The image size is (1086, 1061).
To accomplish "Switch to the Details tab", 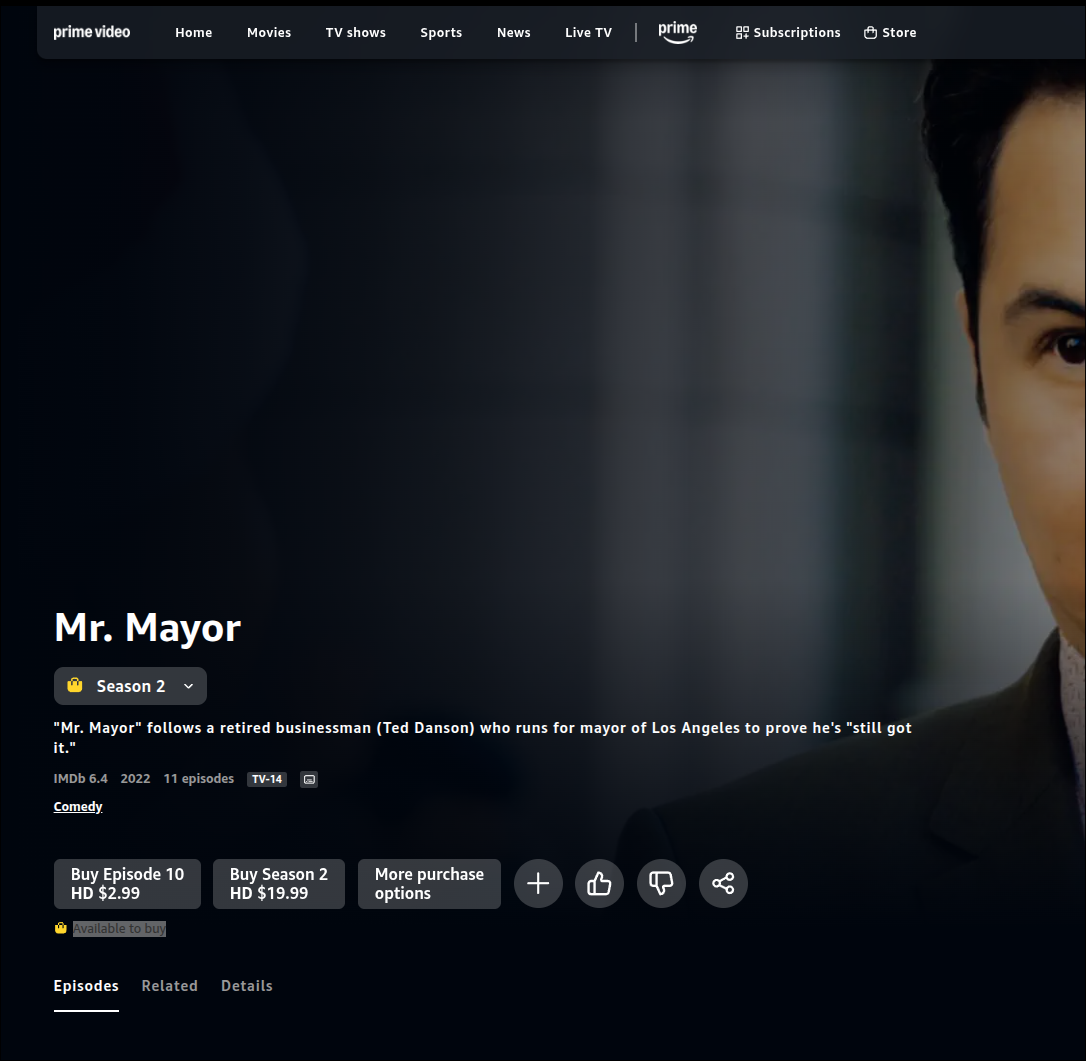I will (x=246, y=986).
